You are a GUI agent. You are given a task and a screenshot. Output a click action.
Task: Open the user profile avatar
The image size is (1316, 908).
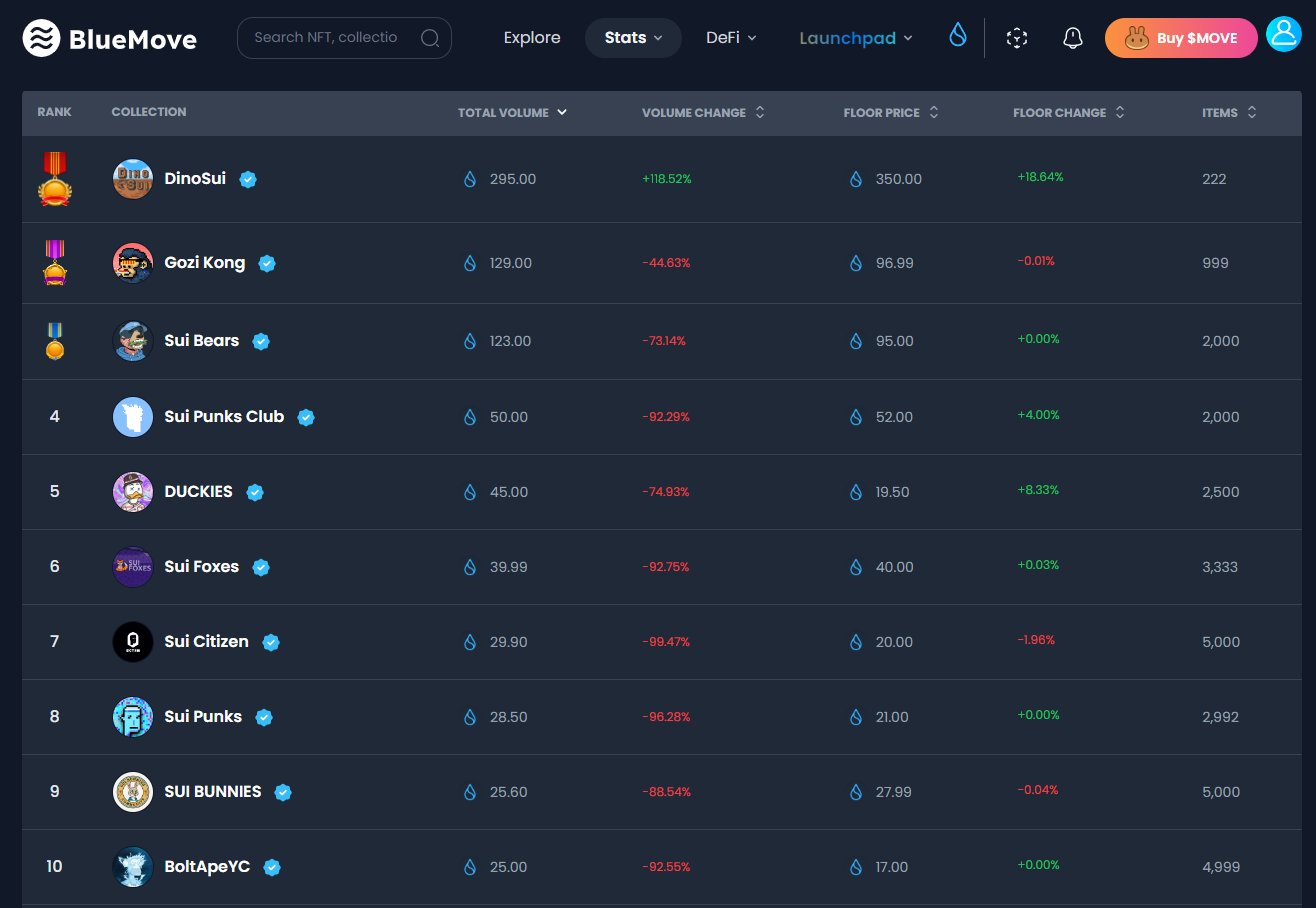pos(1282,34)
